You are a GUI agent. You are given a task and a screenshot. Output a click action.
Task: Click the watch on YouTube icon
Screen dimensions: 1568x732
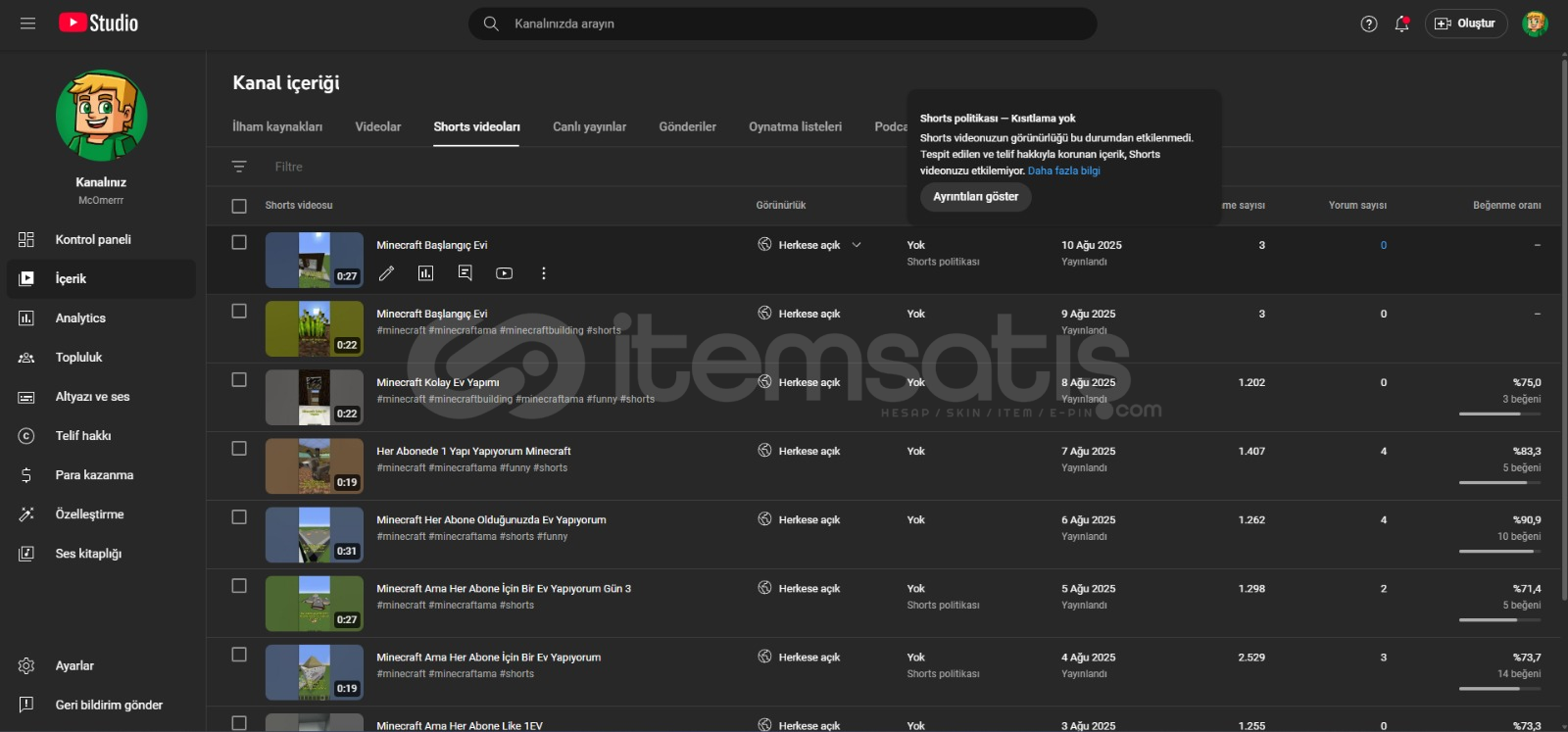click(x=504, y=273)
